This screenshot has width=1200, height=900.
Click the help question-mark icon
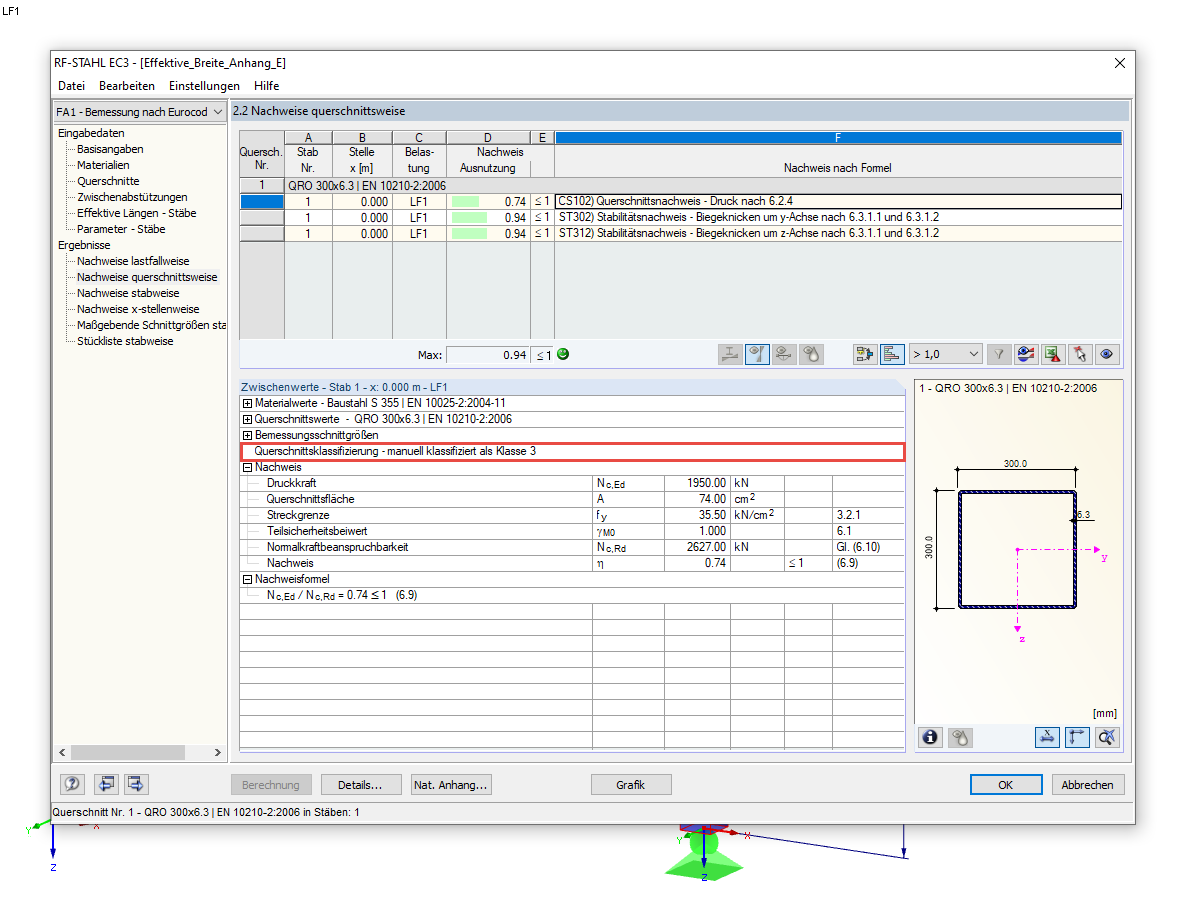click(x=71, y=784)
